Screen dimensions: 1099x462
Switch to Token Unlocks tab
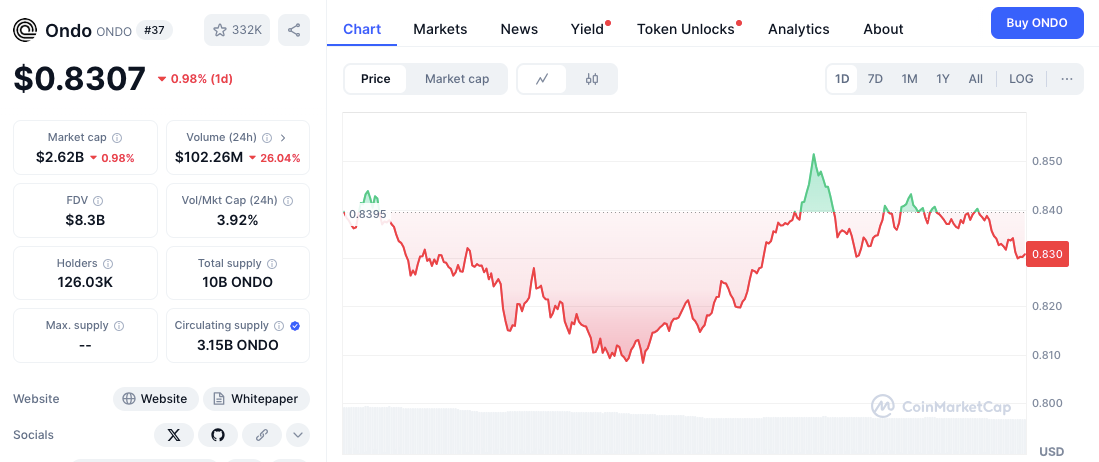pos(686,29)
